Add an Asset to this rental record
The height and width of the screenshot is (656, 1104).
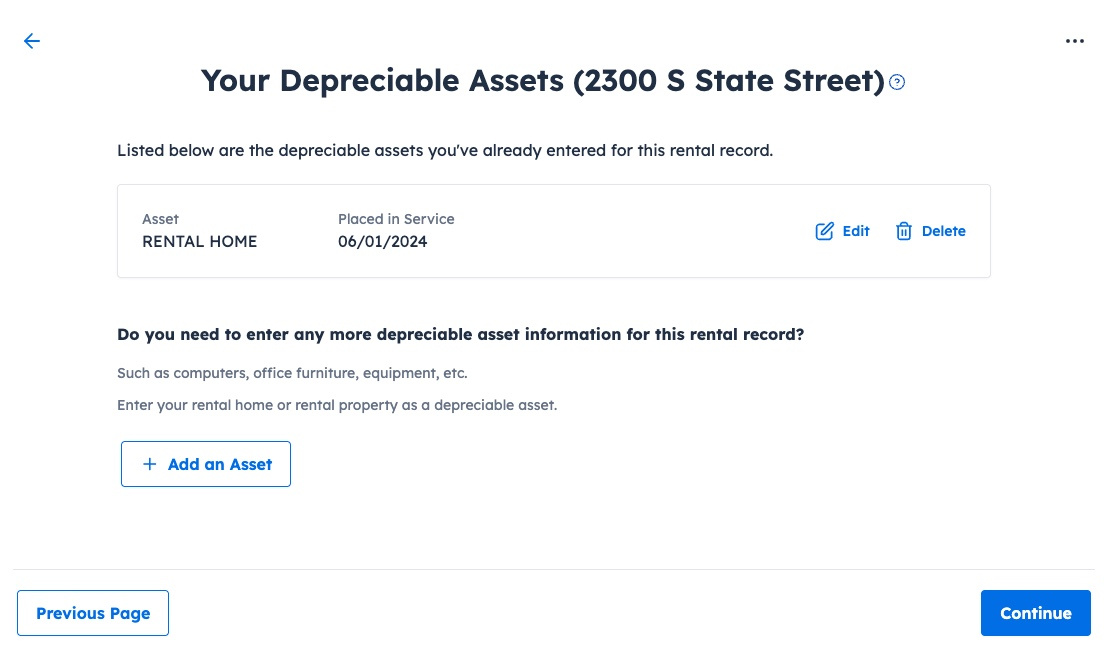coord(206,464)
